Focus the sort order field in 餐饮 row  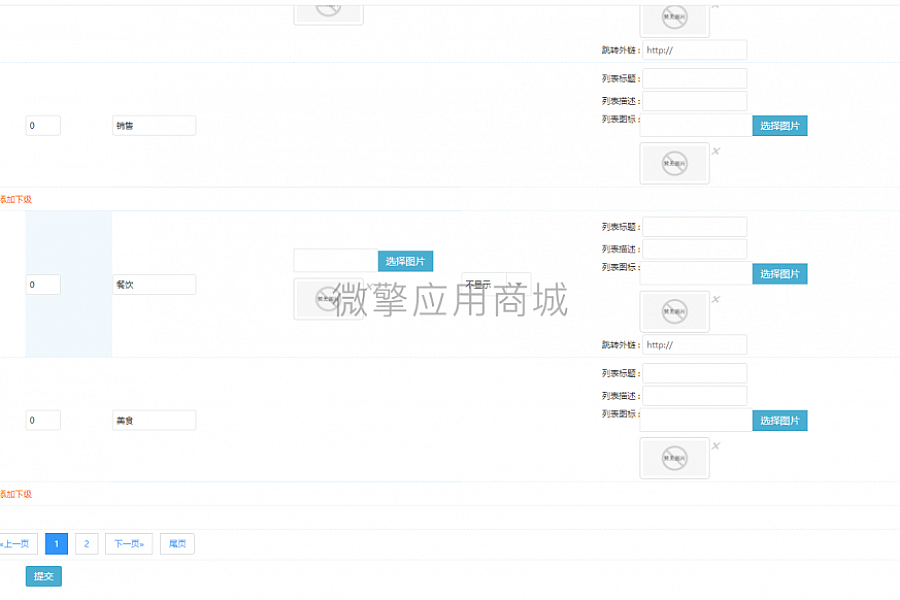pos(43,285)
